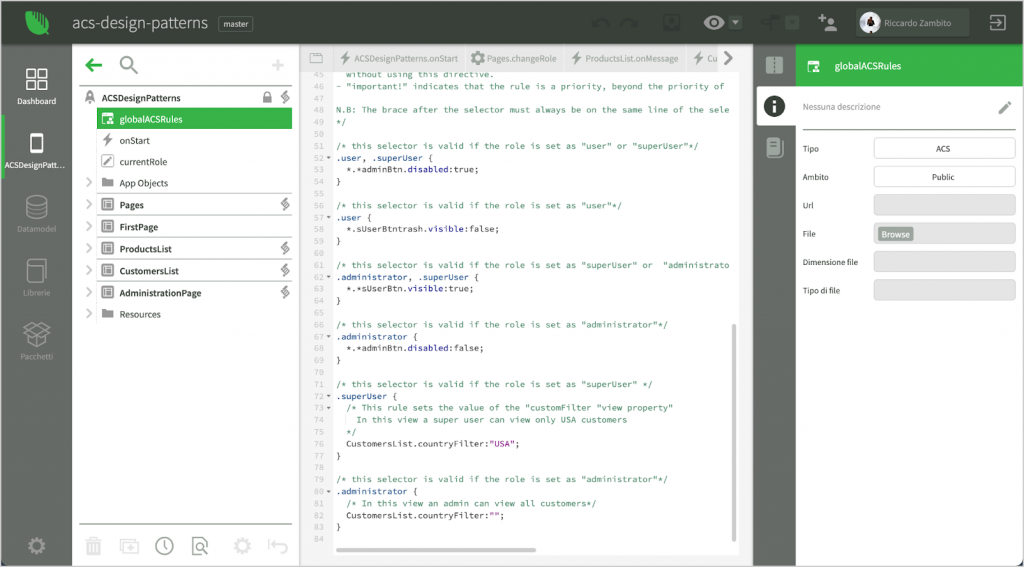Expand the ProductsList node
This screenshot has height=567, width=1024.
click(x=89, y=248)
